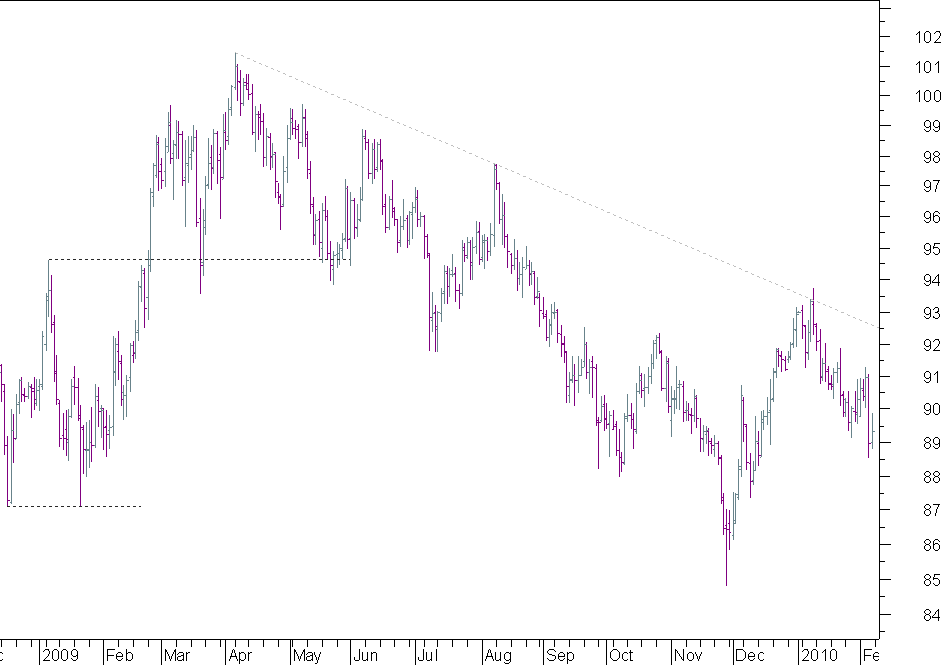
Task: Select the Feb axis label
Action: [119, 655]
